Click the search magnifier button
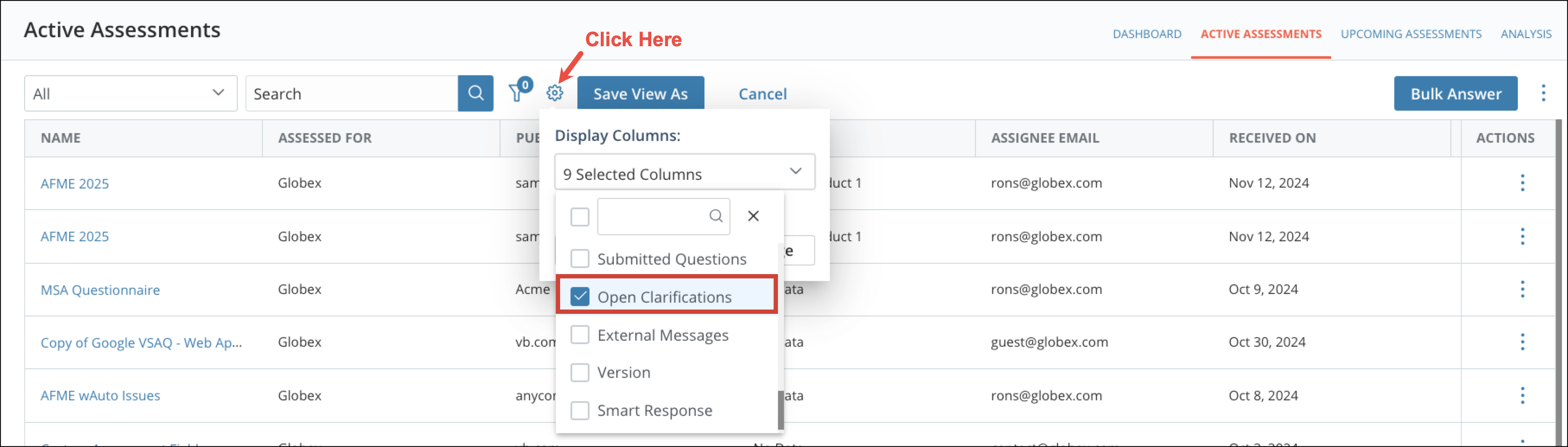The width and height of the screenshot is (1568, 447). (x=475, y=93)
